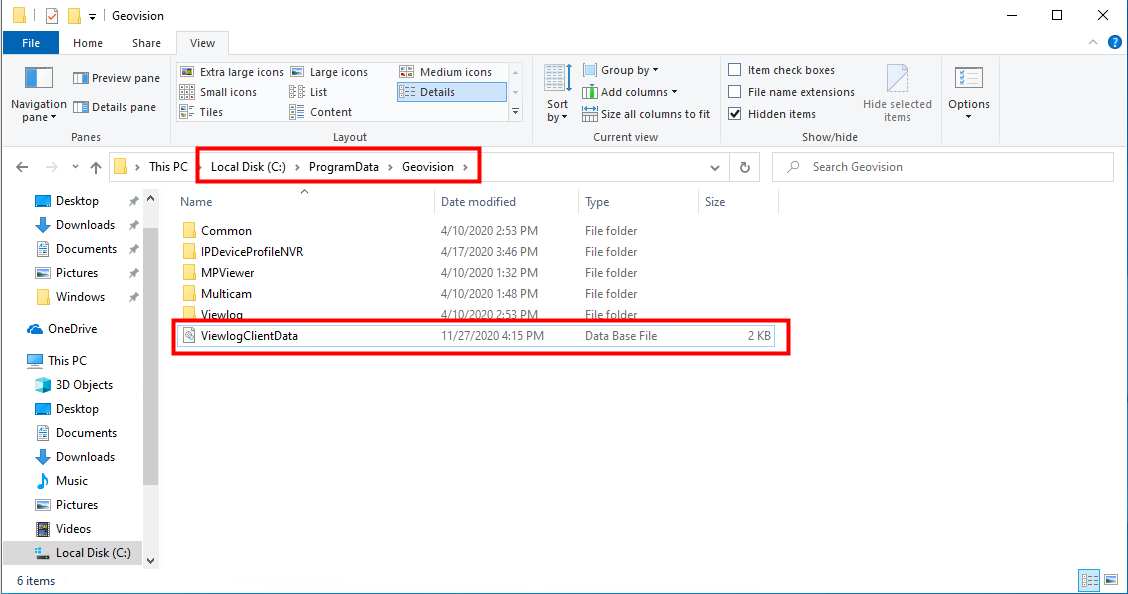Screen dimensions: 1128x594
Task: Select the Common folder
Action: click(226, 231)
